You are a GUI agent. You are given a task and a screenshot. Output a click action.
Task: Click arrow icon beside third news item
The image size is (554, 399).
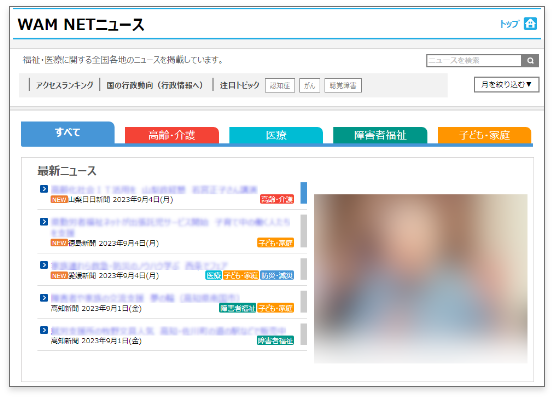(44, 265)
